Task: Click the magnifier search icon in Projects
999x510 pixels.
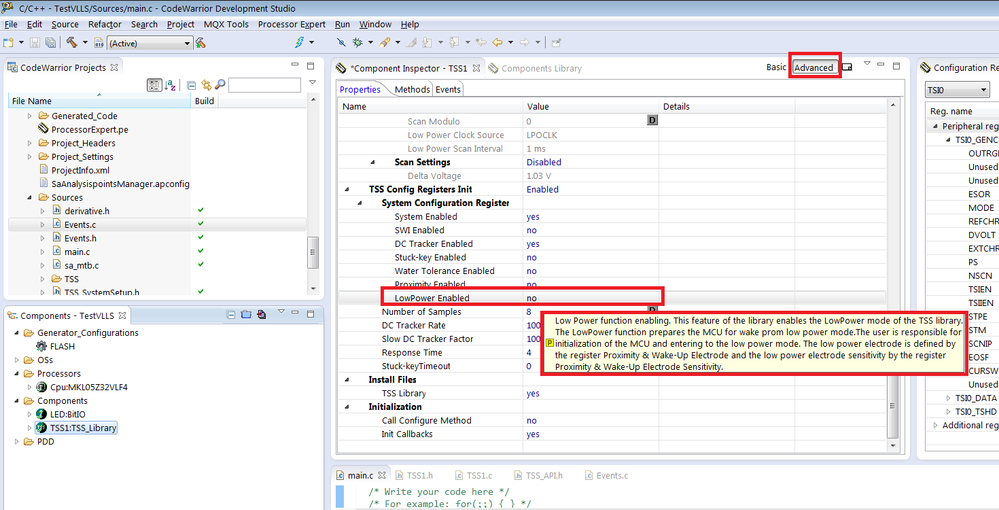Action: click(220, 85)
